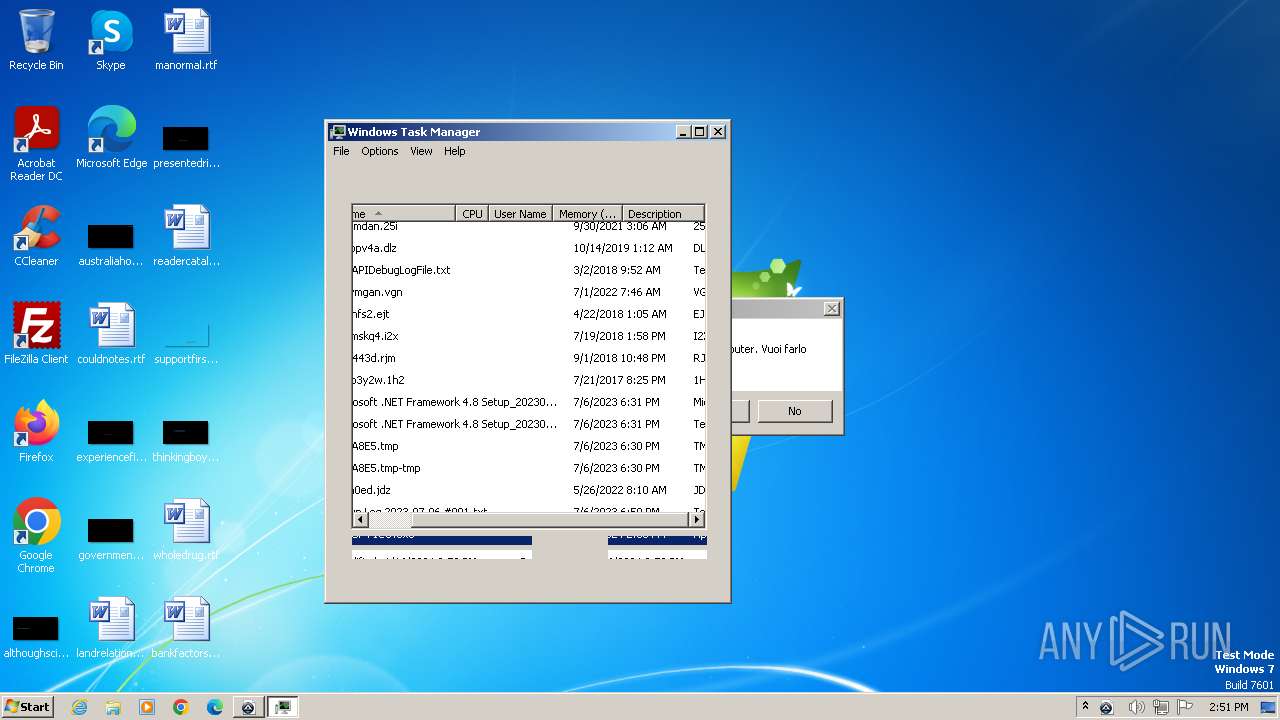The height and width of the screenshot is (720, 1280).
Task: Select couldnotes.rtf desktop file
Action: (111, 333)
